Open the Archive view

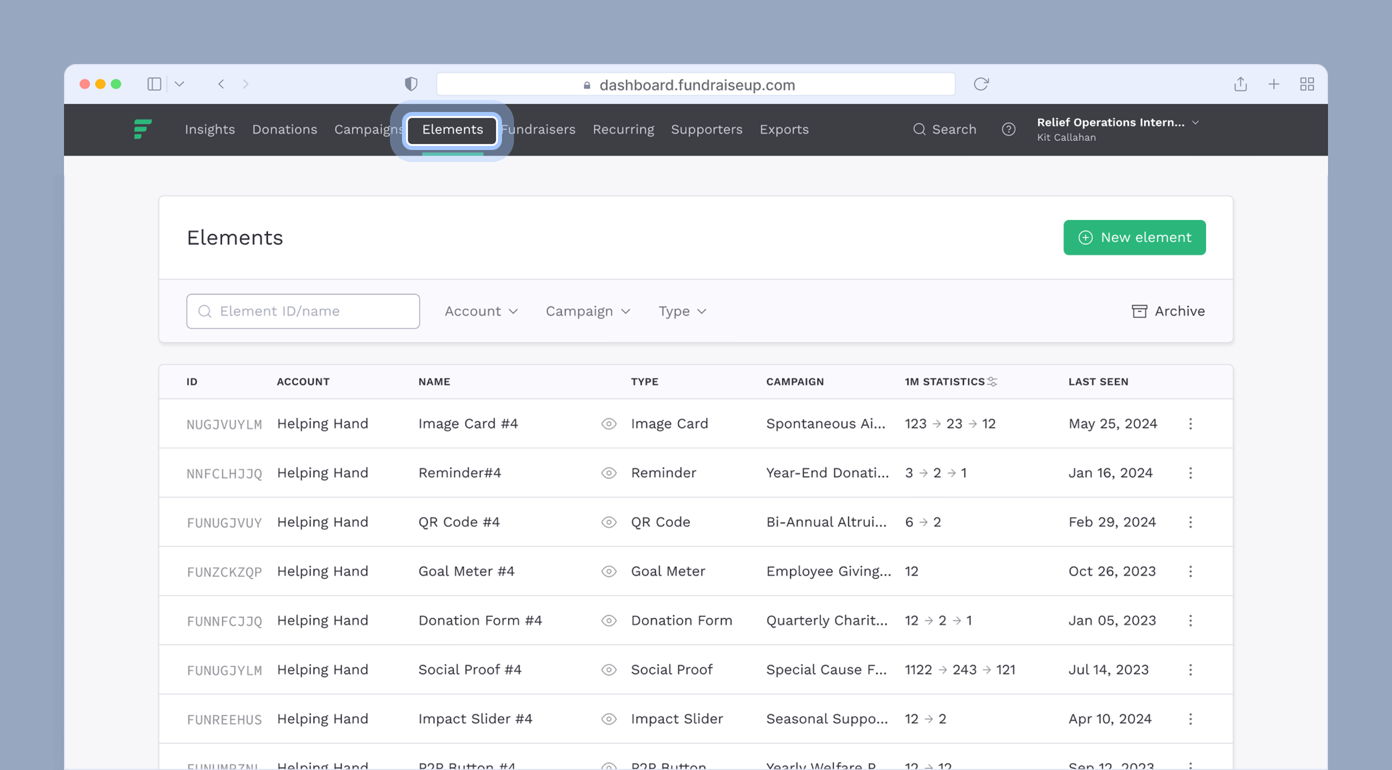coord(1168,311)
